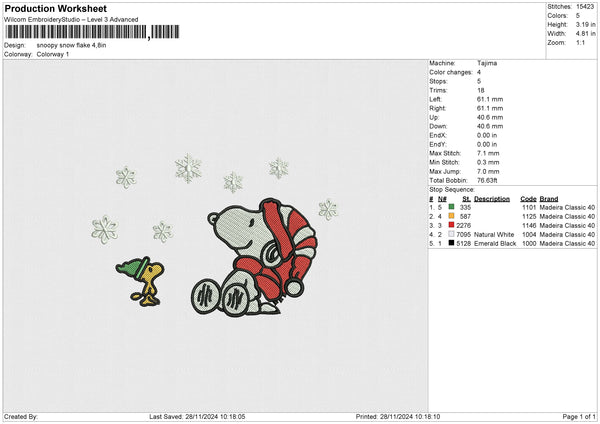
Task: Click the 'Created By:' footer label
Action: click(x=21, y=417)
